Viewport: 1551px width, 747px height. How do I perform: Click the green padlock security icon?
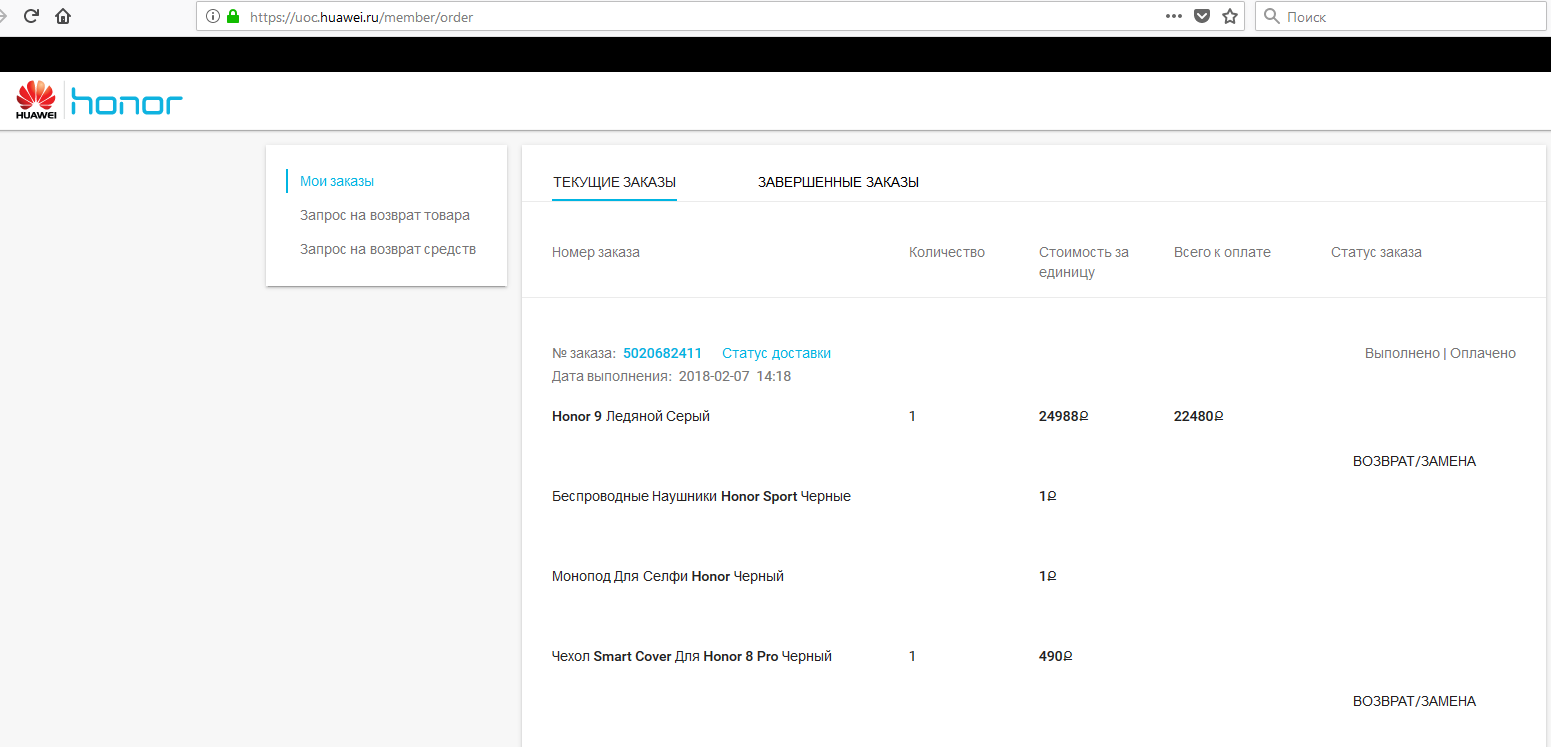pos(233,16)
